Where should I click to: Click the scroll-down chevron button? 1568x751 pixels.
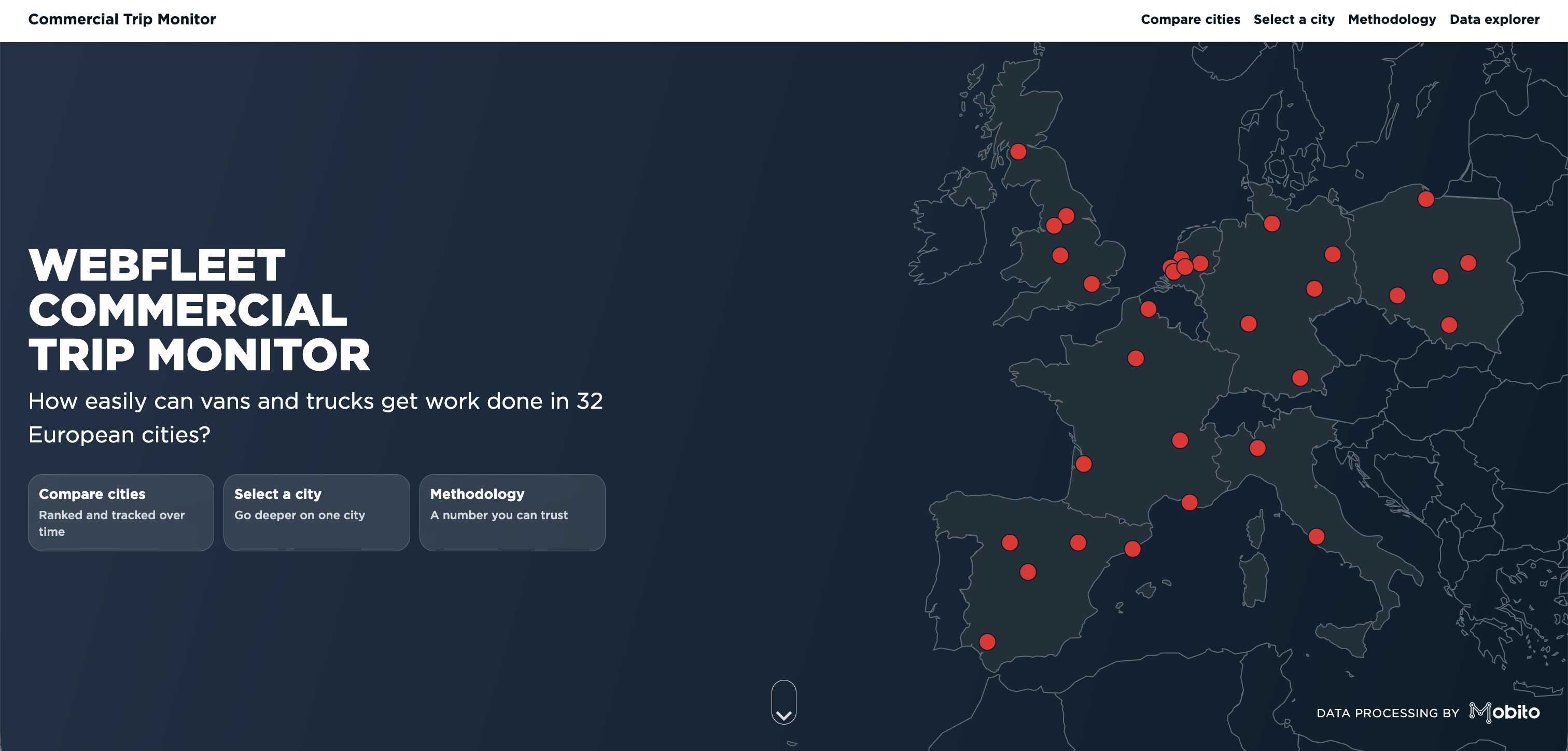(x=783, y=702)
